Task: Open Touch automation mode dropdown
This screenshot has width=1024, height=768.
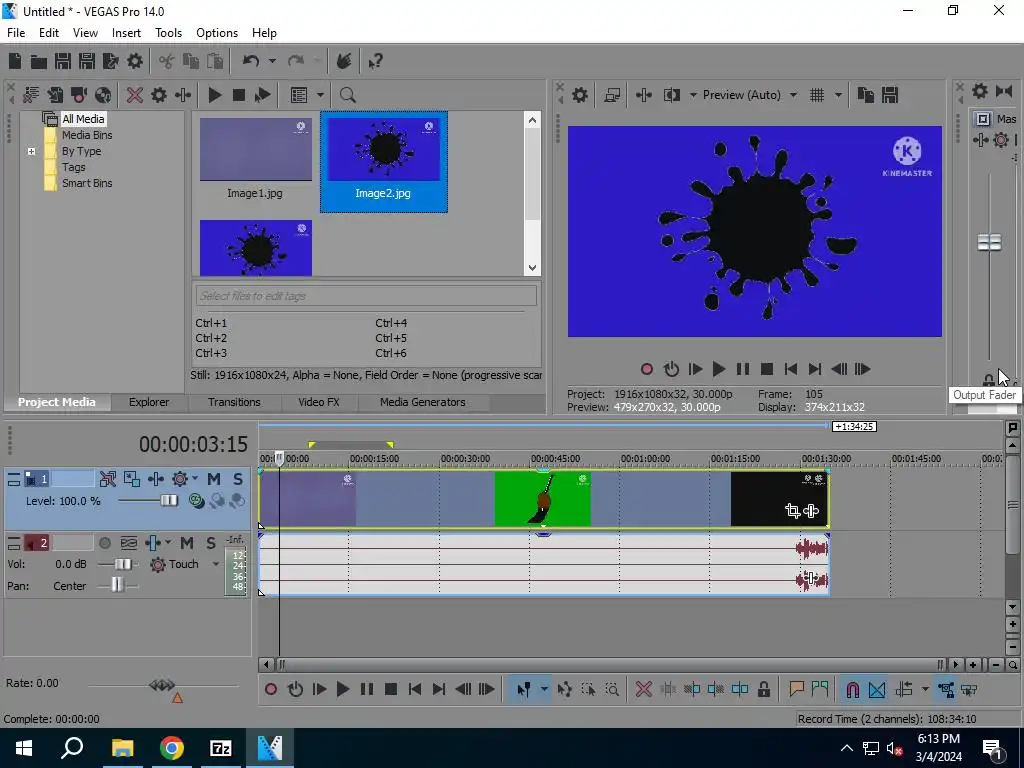Action: [216, 564]
